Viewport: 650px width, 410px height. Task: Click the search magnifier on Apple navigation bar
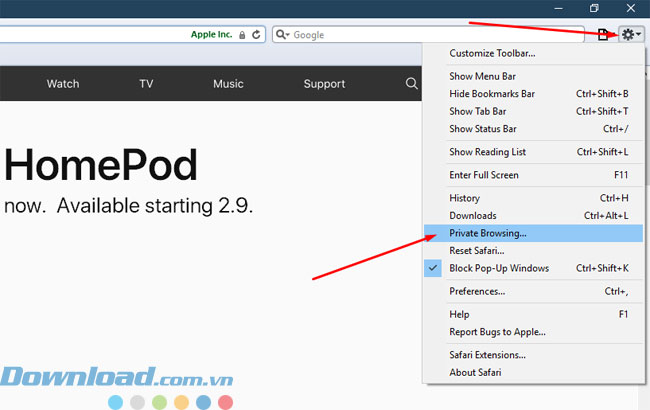coord(412,84)
